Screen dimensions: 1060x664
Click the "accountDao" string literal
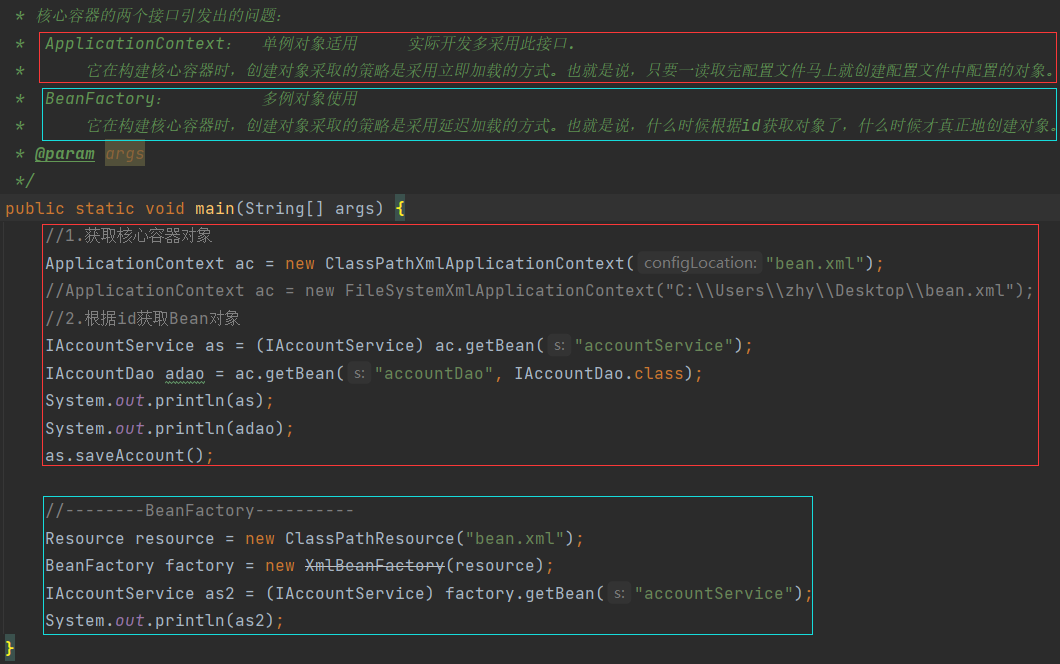434,373
